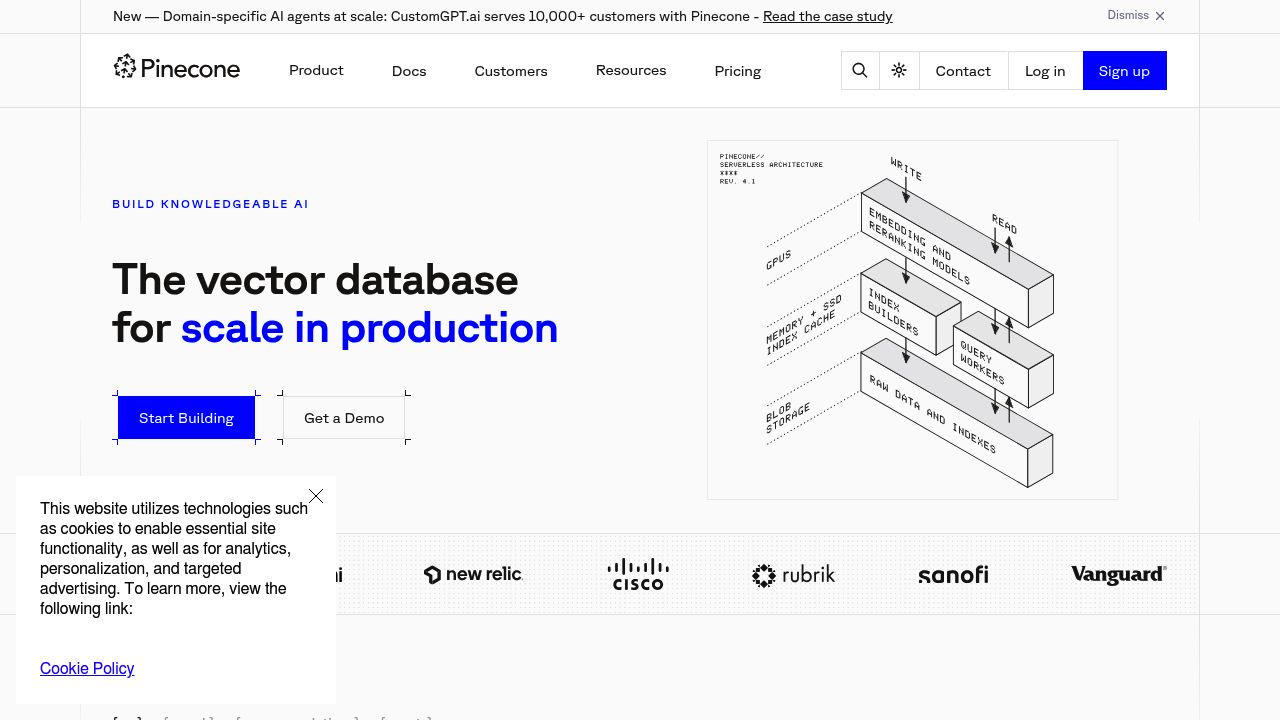Screen dimensions: 1280x720
Task: Close the cookie notice with X
Action: point(316,496)
